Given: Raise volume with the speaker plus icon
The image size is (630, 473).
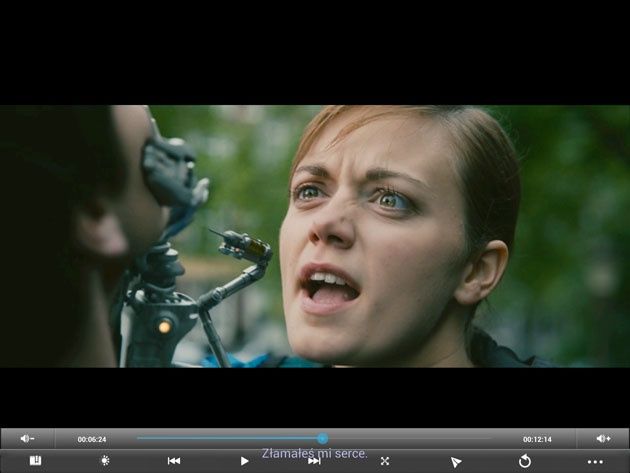Looking at the screenshot, I should [603, 438].
